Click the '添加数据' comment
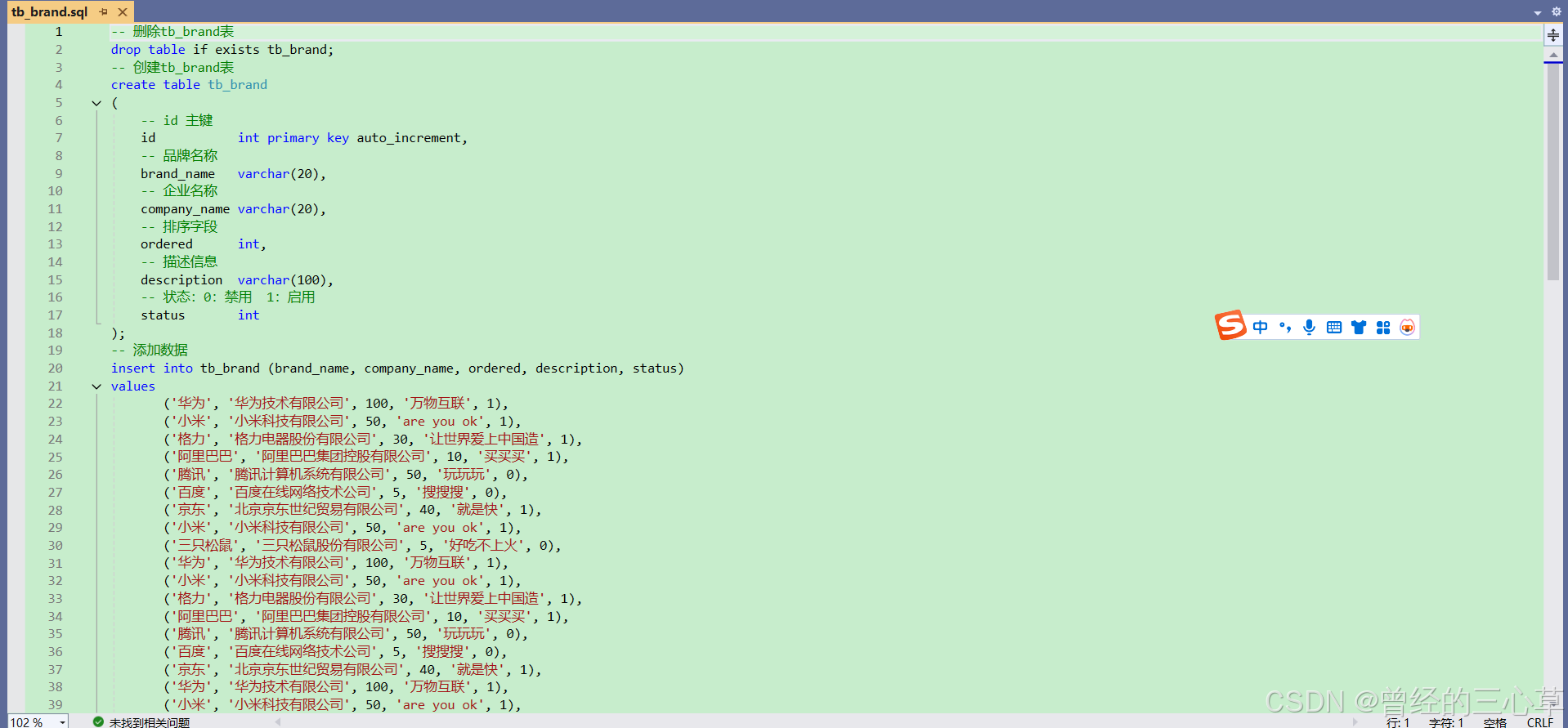Image resolution: width=1568 pixels, height=728 pixels. click(160, 351)
